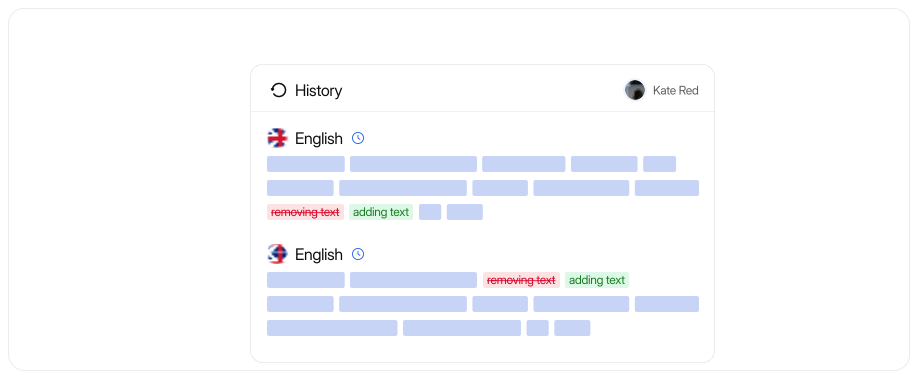The image size is (918, 380).
Task: Open the clock icon beside second English
Action: click(x=358, y=254)
